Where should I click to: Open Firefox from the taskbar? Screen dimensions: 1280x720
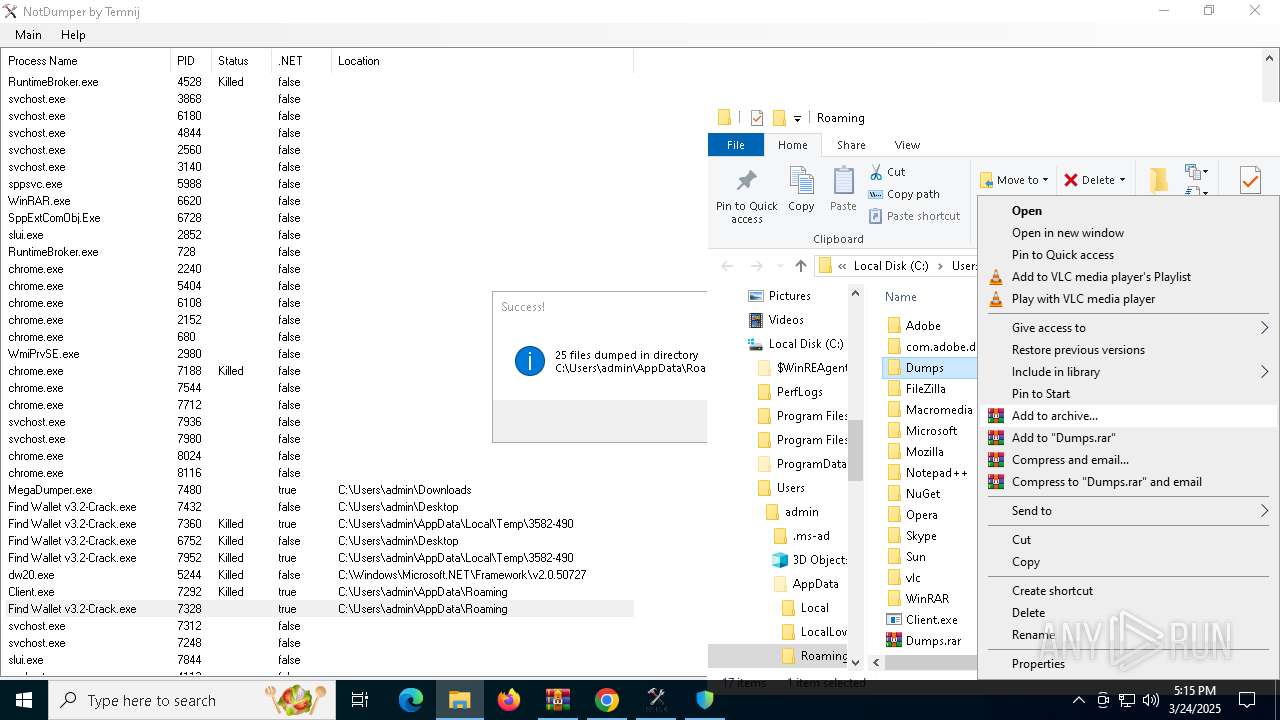click(x=509, y=700)
